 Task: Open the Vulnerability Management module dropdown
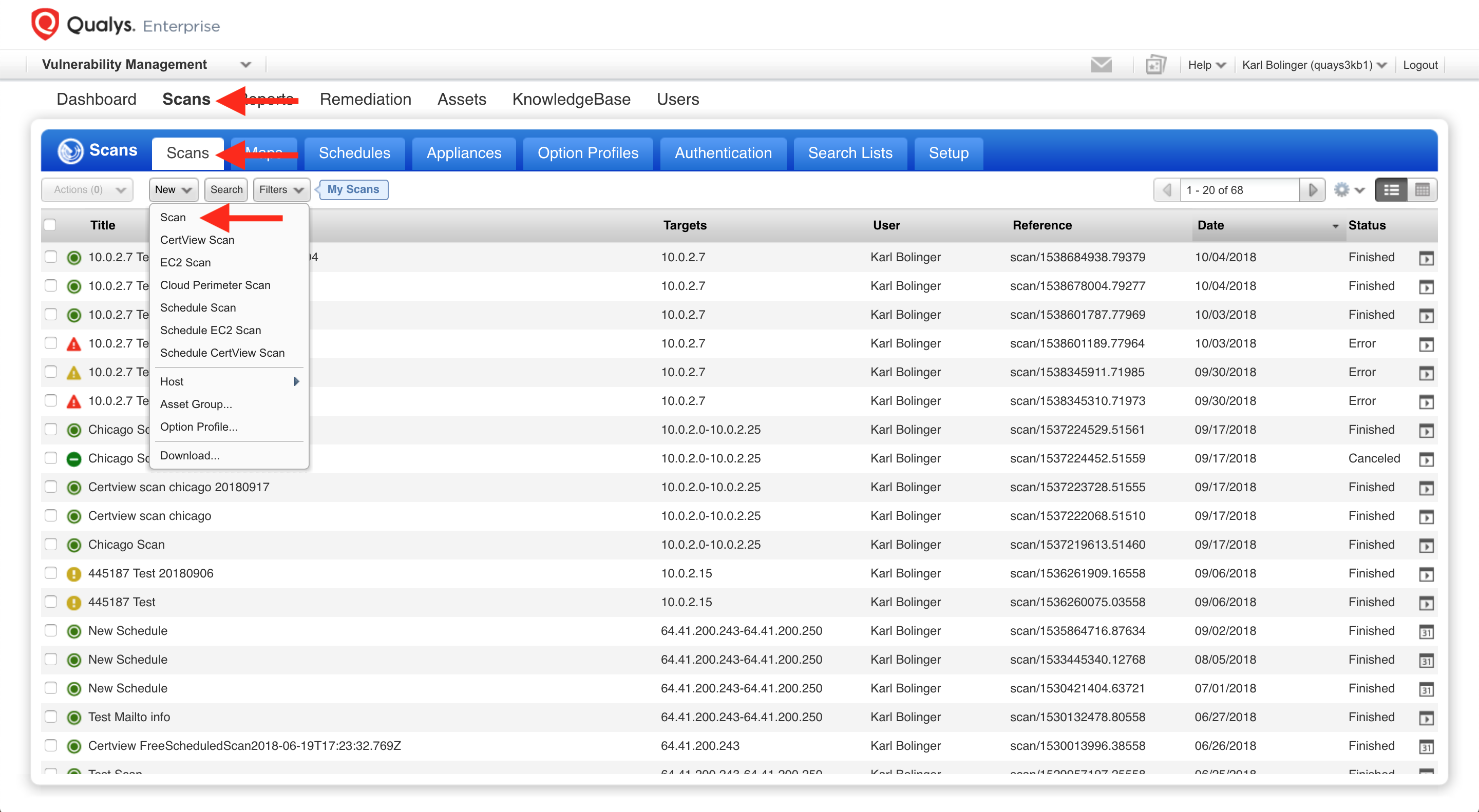247,64
